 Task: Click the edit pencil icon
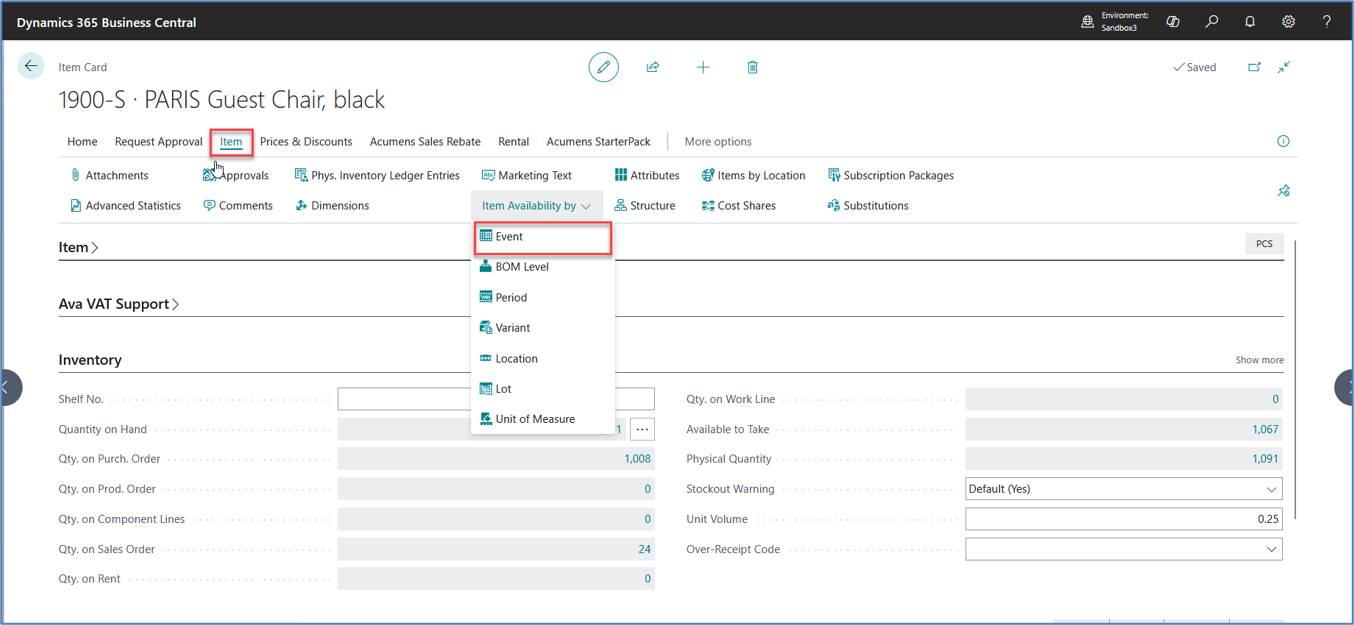tap(603, 67)
